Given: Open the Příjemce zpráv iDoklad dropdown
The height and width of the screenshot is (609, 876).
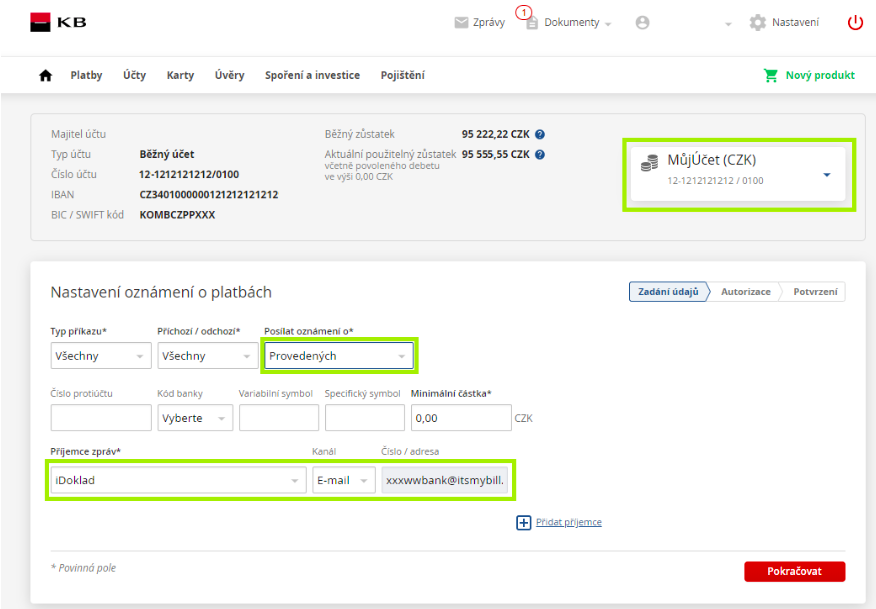Looking at the screenshot, I should click(178, 480).
